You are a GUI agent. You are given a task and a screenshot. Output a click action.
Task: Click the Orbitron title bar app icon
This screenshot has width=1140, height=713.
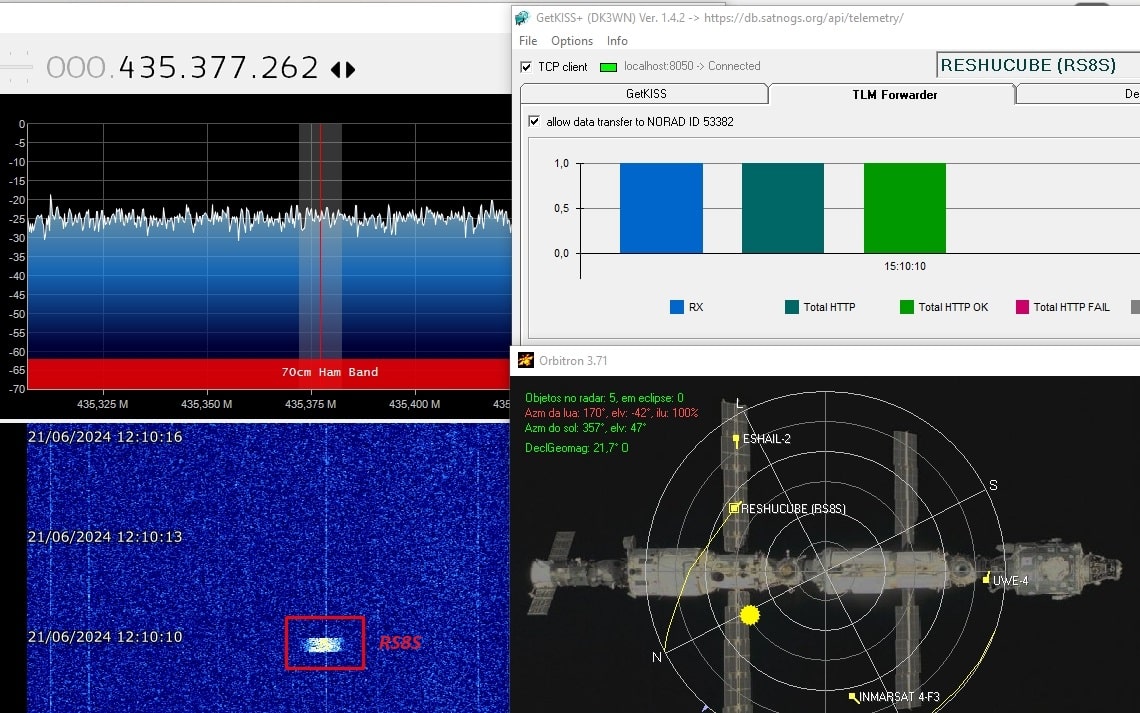525,360
